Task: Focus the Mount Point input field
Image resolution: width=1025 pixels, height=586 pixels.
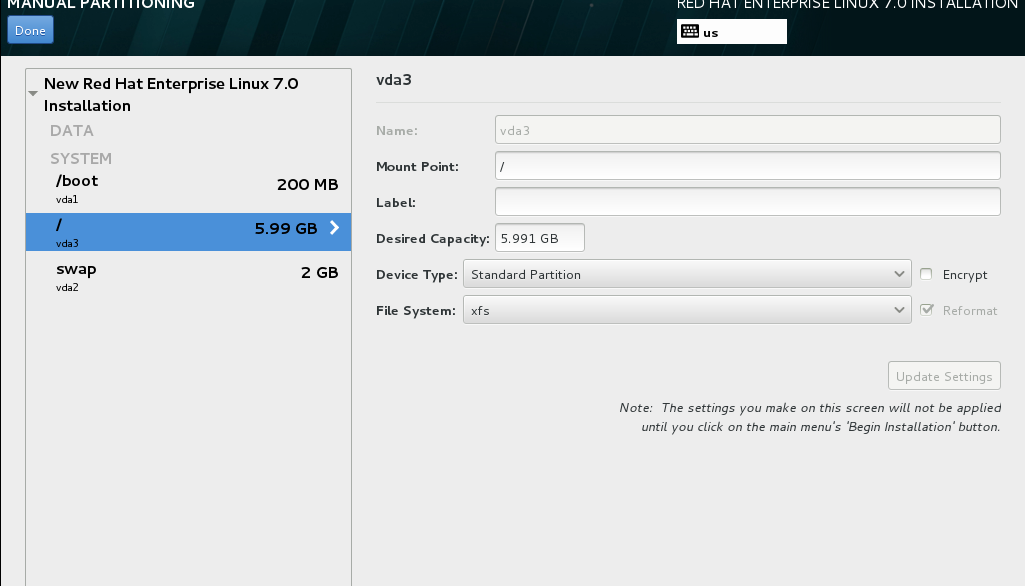Action: click(x=747, y=165)
